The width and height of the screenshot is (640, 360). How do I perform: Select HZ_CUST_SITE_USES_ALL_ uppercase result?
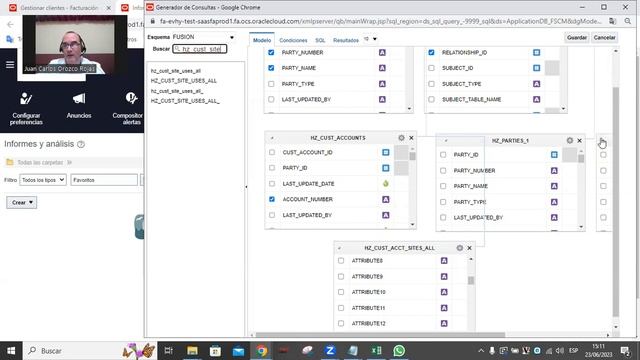coord(185,101)
